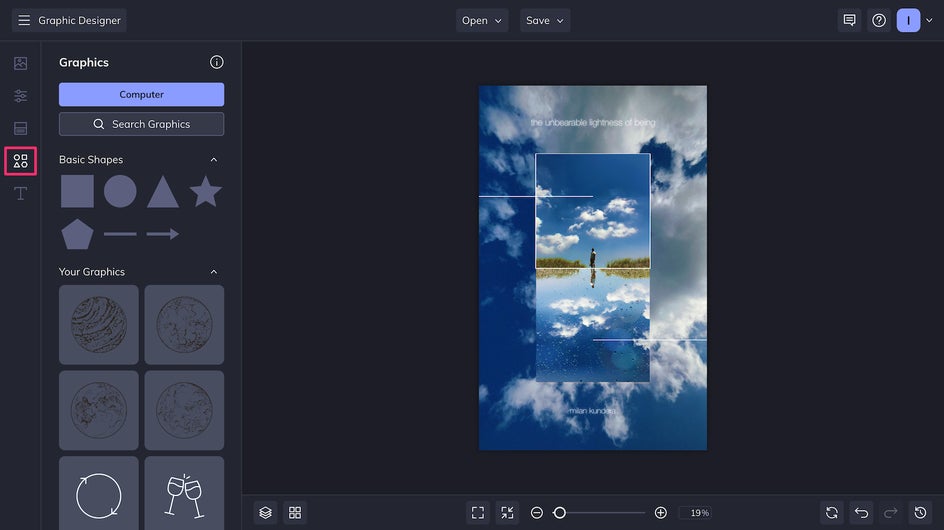Select the second-row left globe thumbnail
This screenshot has width=944, height=530.
[99, 410]
